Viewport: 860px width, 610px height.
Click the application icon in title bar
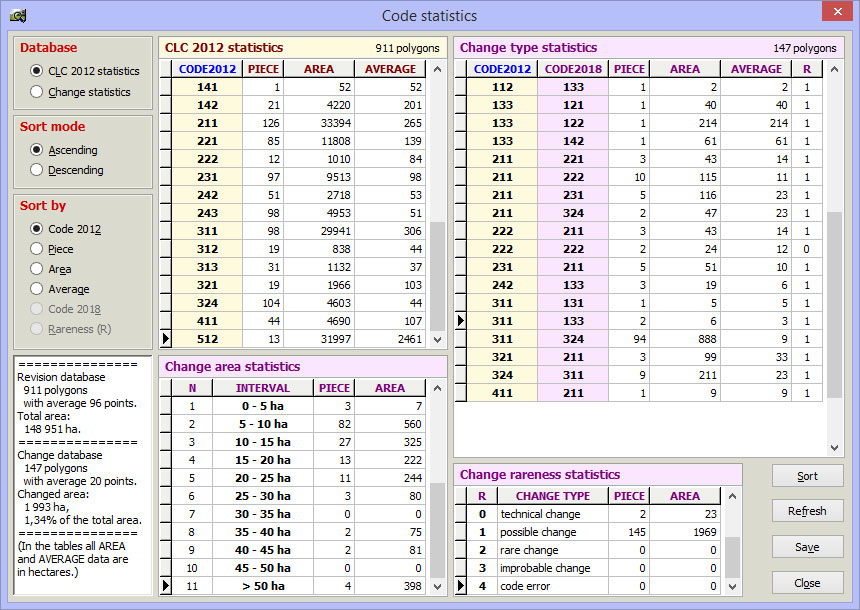tap(17, 15)
